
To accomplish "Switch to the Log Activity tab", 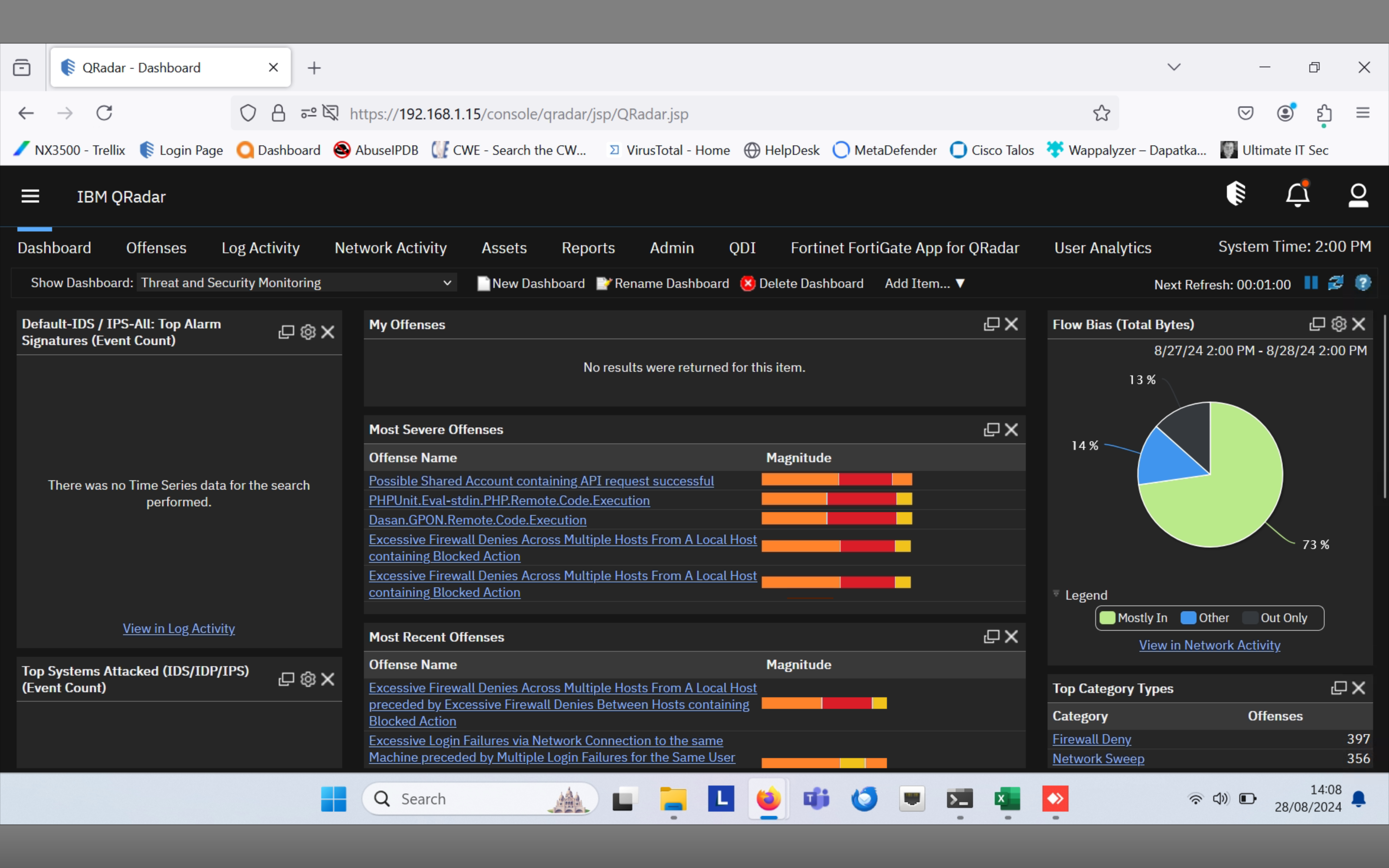I will click(260, 247).
